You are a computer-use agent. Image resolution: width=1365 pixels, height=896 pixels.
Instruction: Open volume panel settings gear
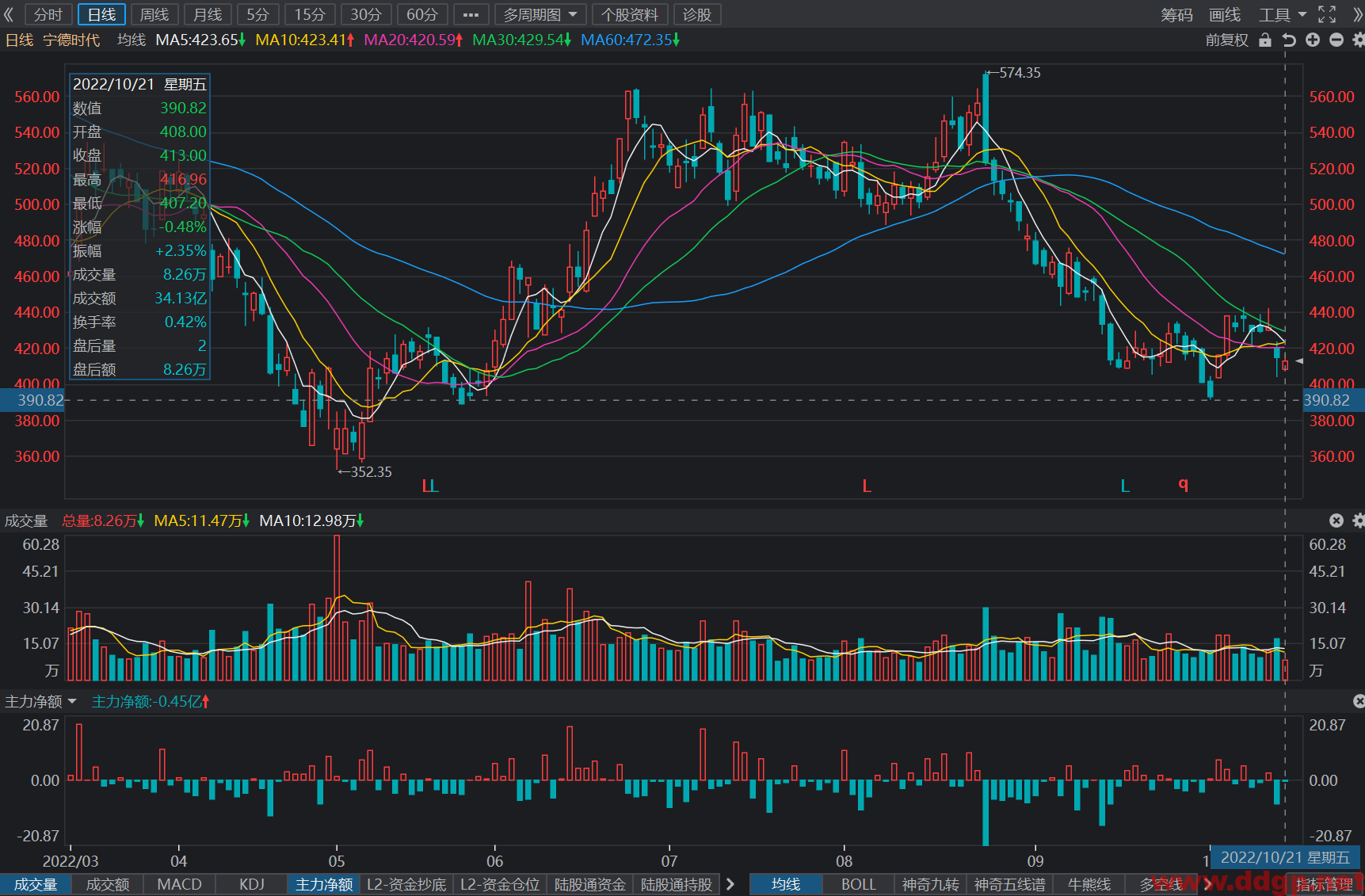[x=1358, y=520]
